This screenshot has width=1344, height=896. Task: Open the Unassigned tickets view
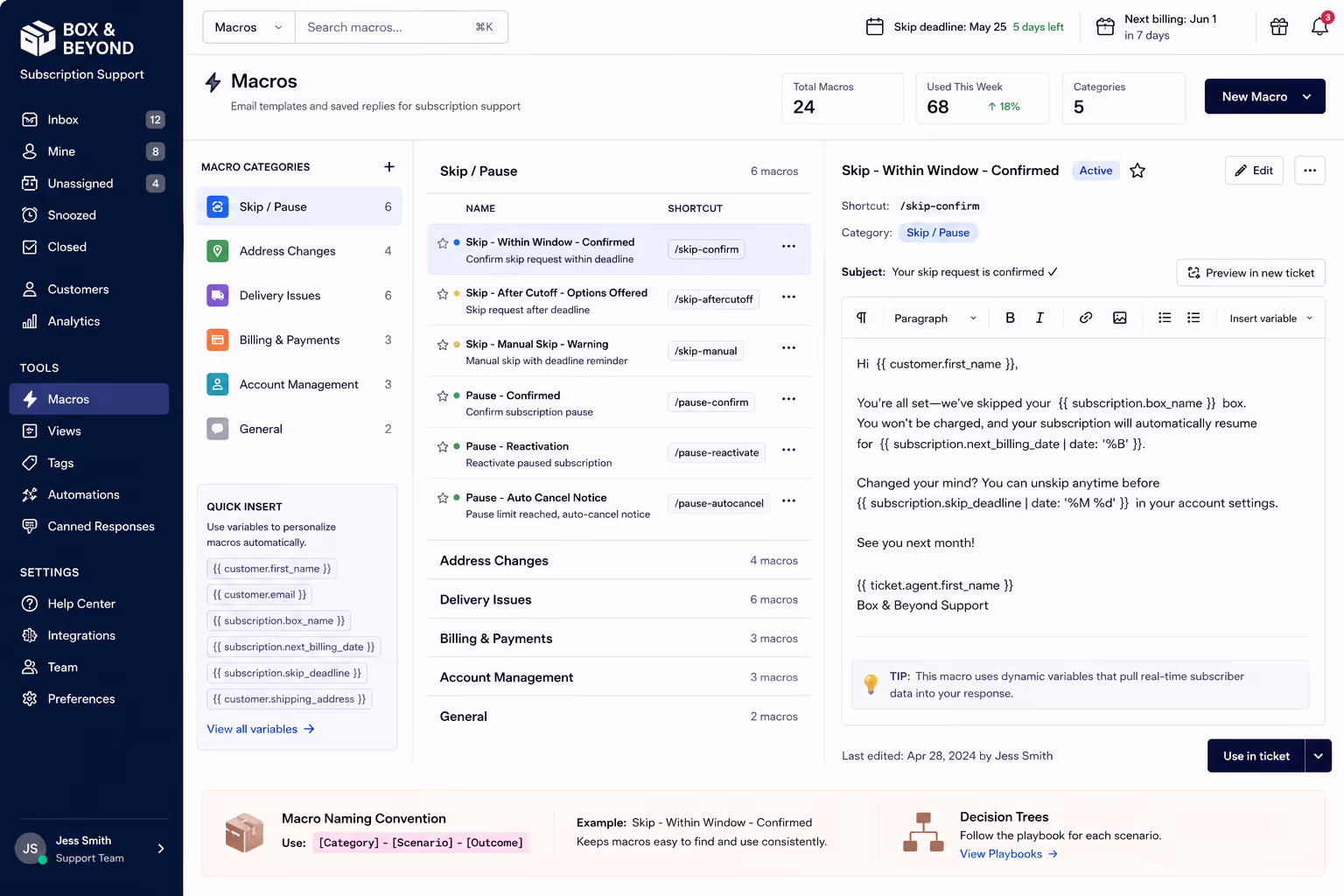click(89, 184)
